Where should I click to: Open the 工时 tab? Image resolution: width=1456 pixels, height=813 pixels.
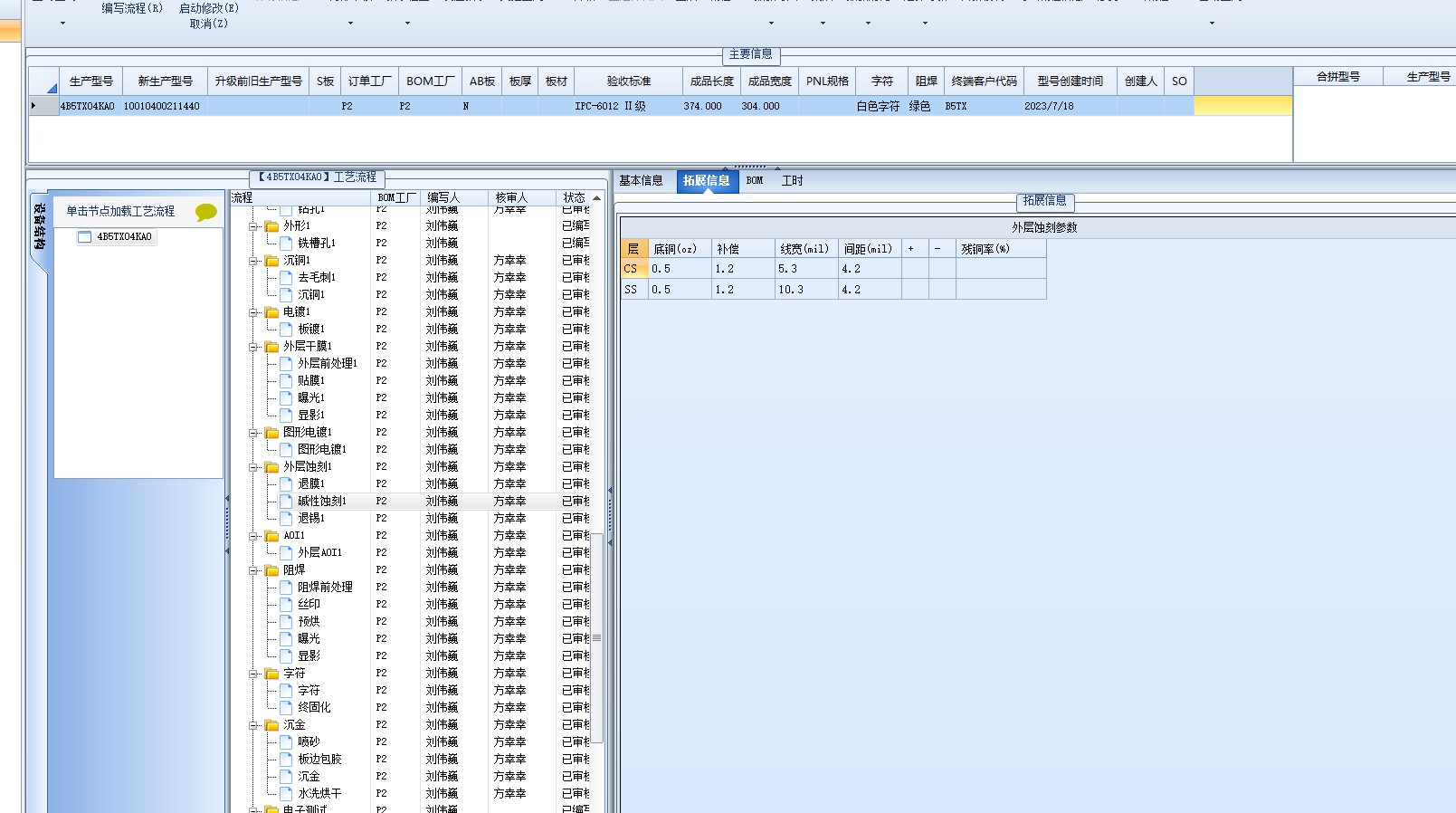coord(792,181)
